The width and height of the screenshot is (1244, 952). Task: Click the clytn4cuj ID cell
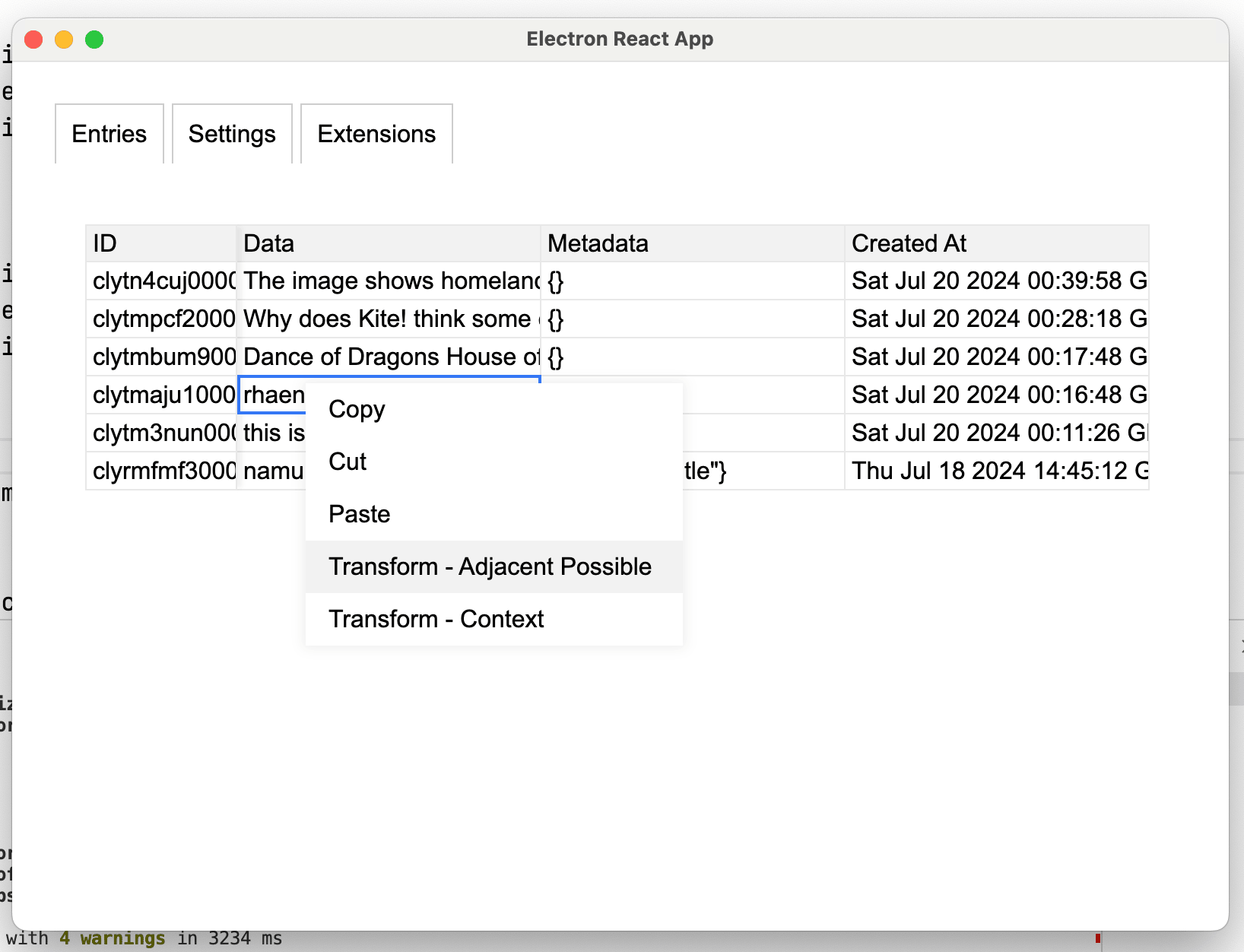[x=161, y=281]
